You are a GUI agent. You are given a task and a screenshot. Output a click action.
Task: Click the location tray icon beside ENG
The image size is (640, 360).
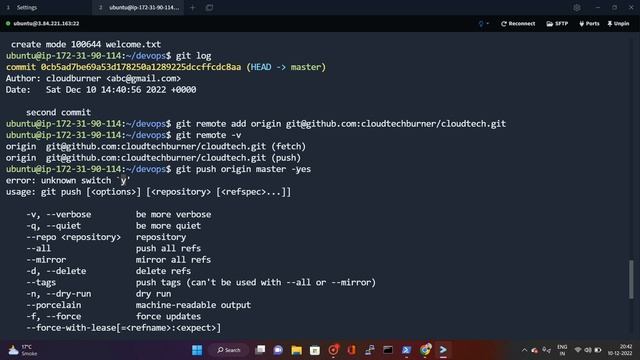point(547,350)
